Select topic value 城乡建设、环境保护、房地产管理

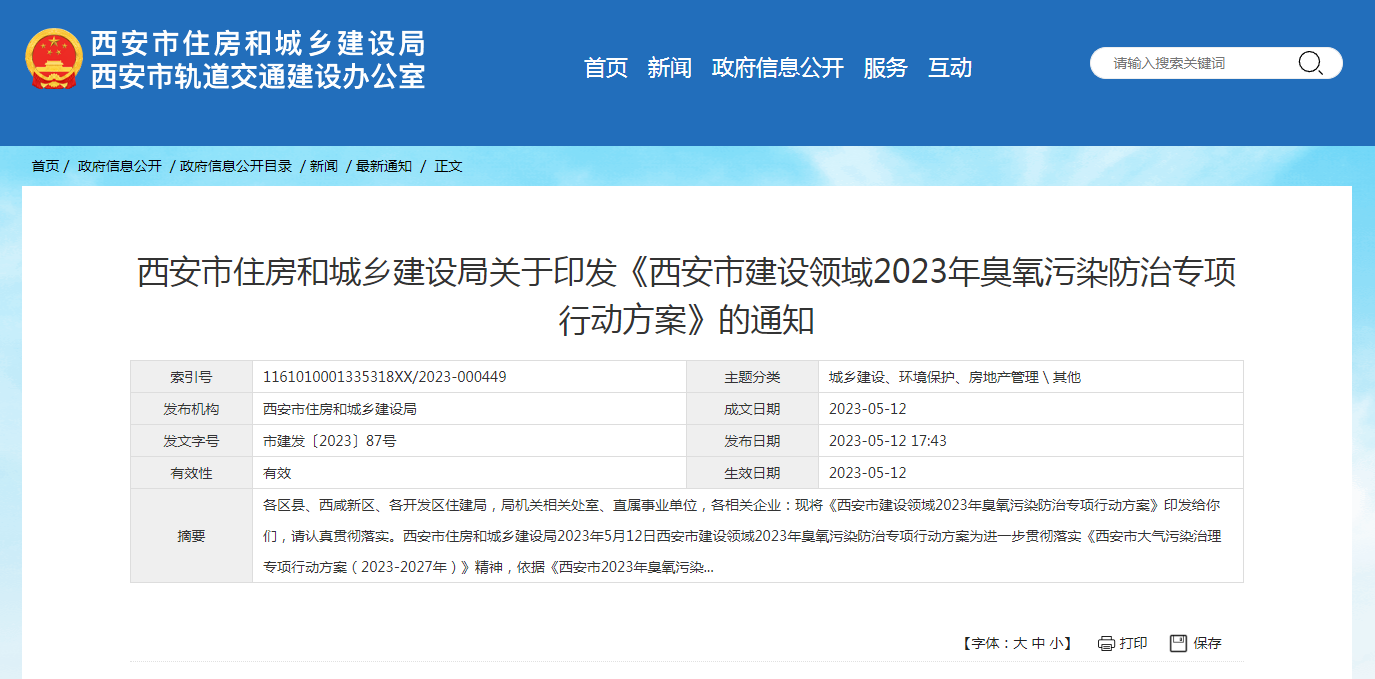933,377
